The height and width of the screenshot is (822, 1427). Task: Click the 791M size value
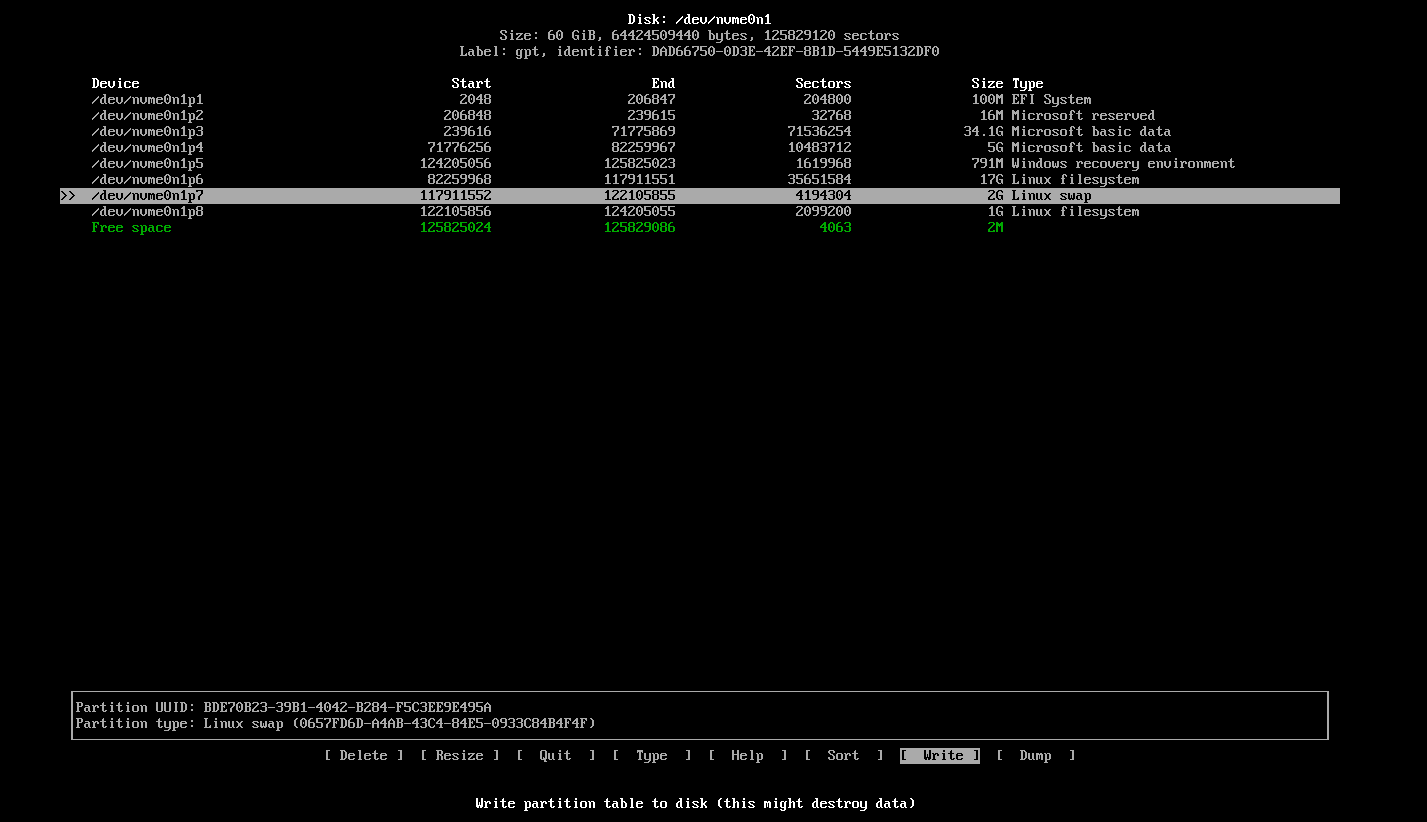(988, 164)
